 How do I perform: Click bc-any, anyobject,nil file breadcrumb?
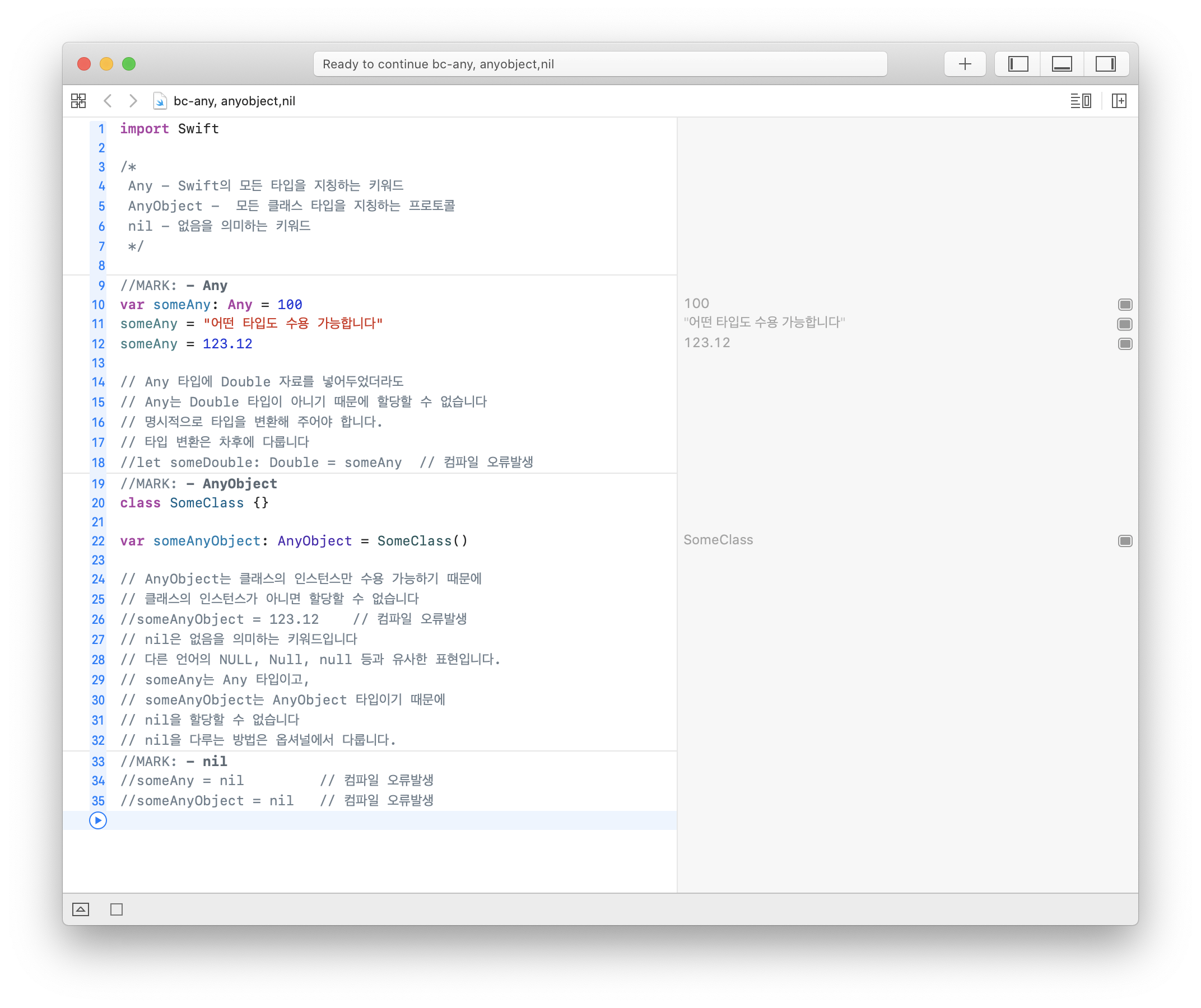[234, 101]
